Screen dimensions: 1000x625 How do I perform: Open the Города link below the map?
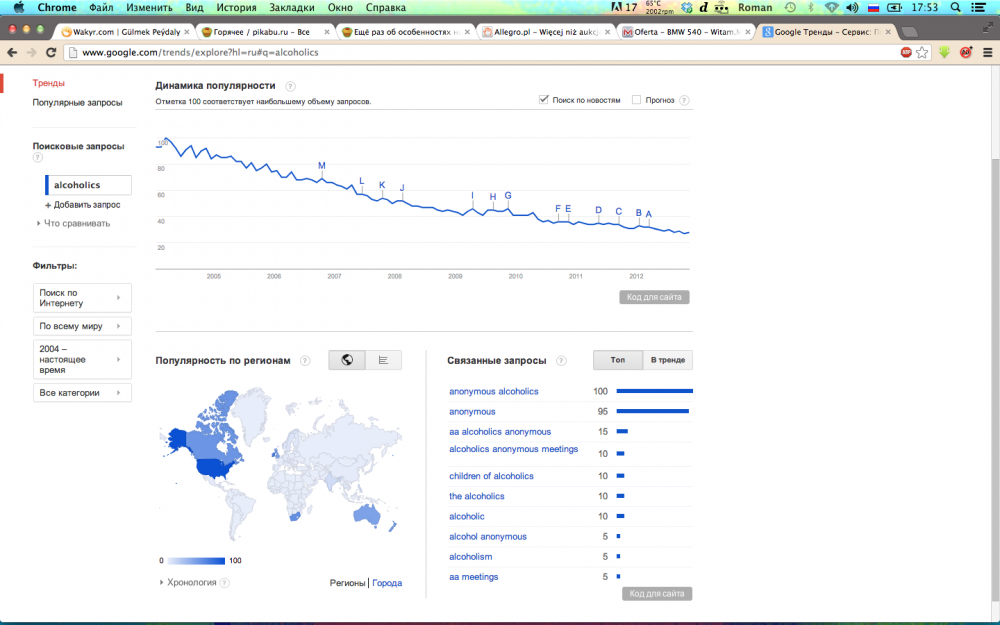[387, 583]
